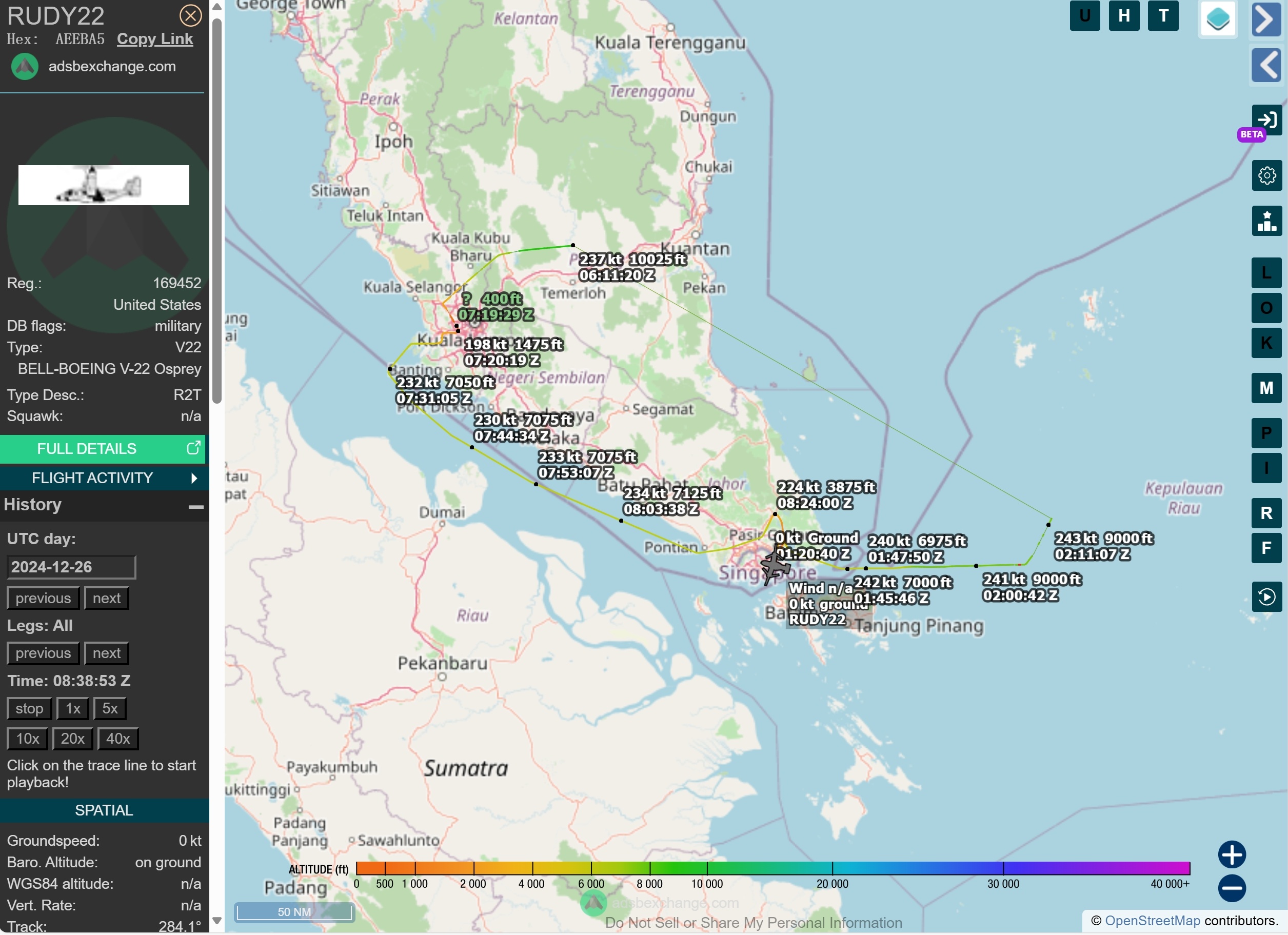1288x935 pixels.
Task: Open the map layers switcher
Action: coord(1218,19)
